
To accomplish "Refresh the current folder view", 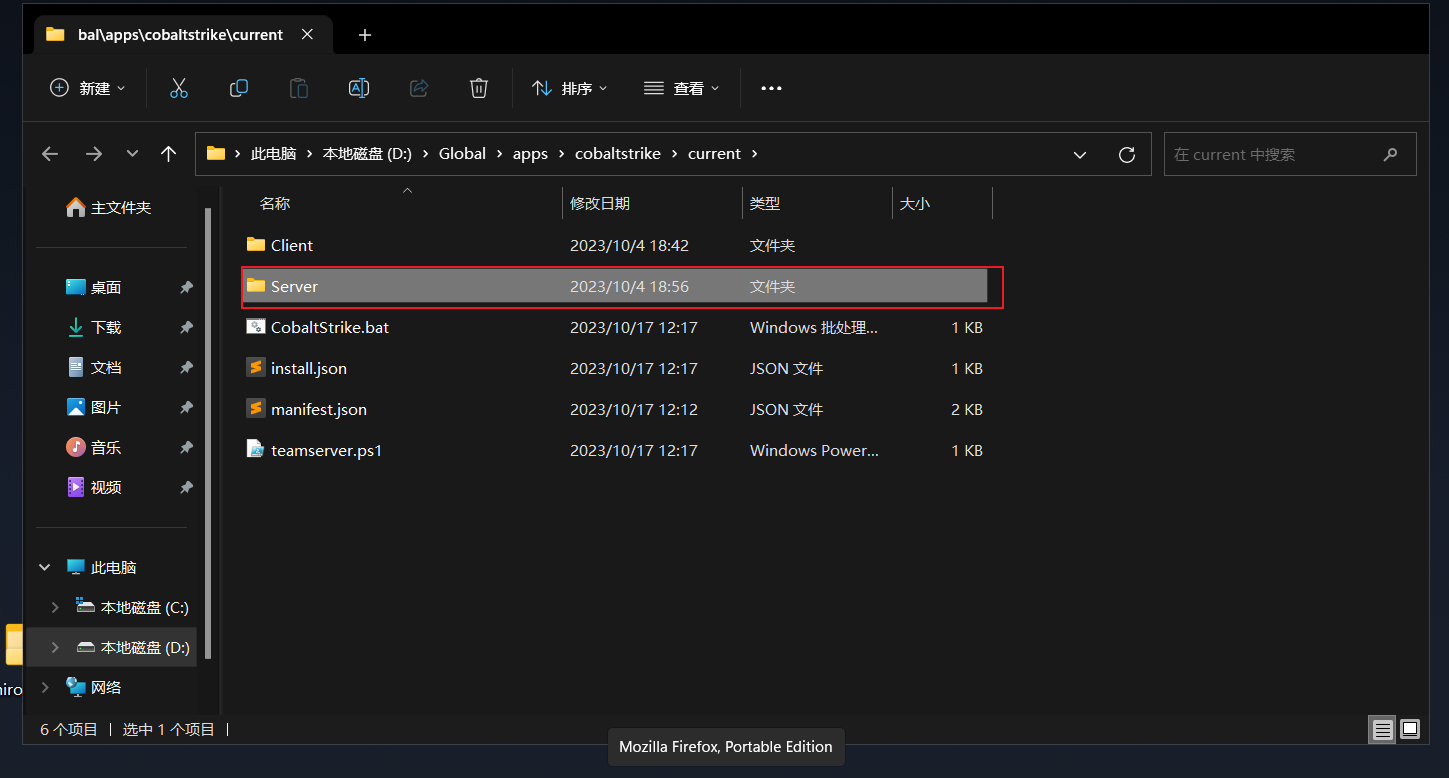I will click(1127, 155).
